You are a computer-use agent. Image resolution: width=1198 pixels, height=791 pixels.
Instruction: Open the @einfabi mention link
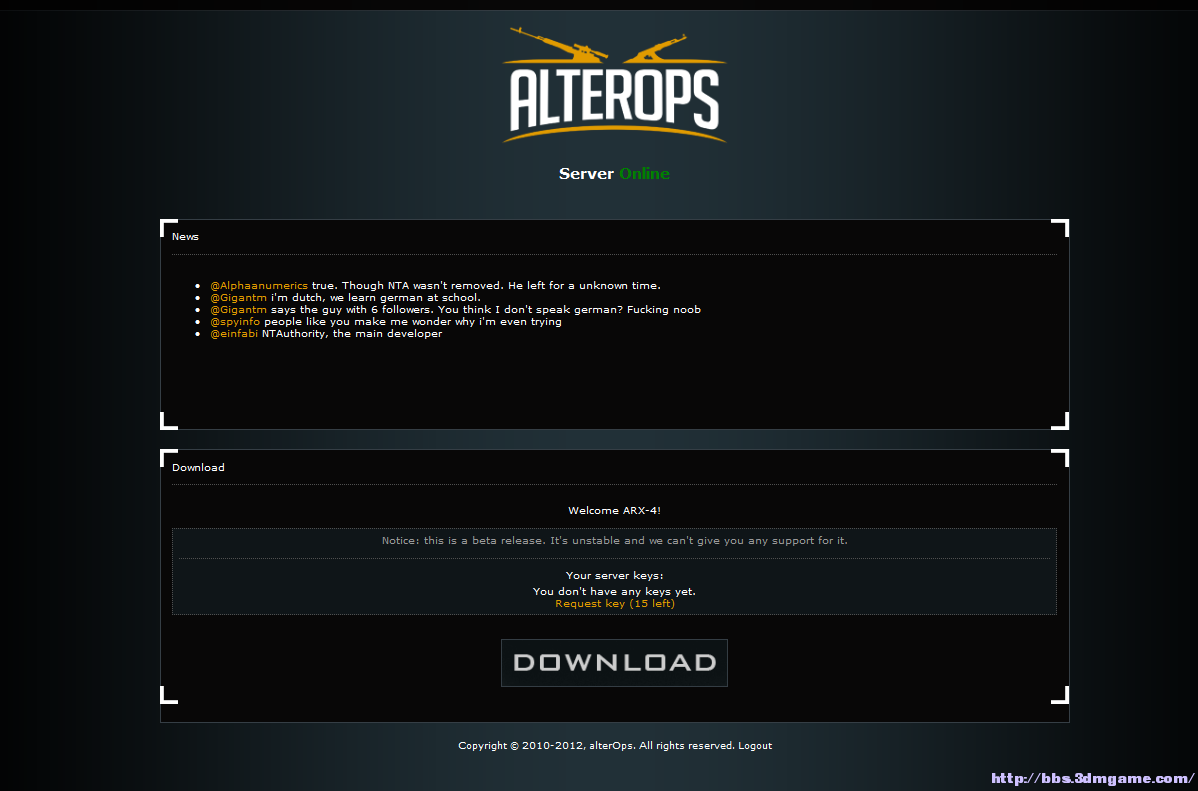[x=234, y=334]
